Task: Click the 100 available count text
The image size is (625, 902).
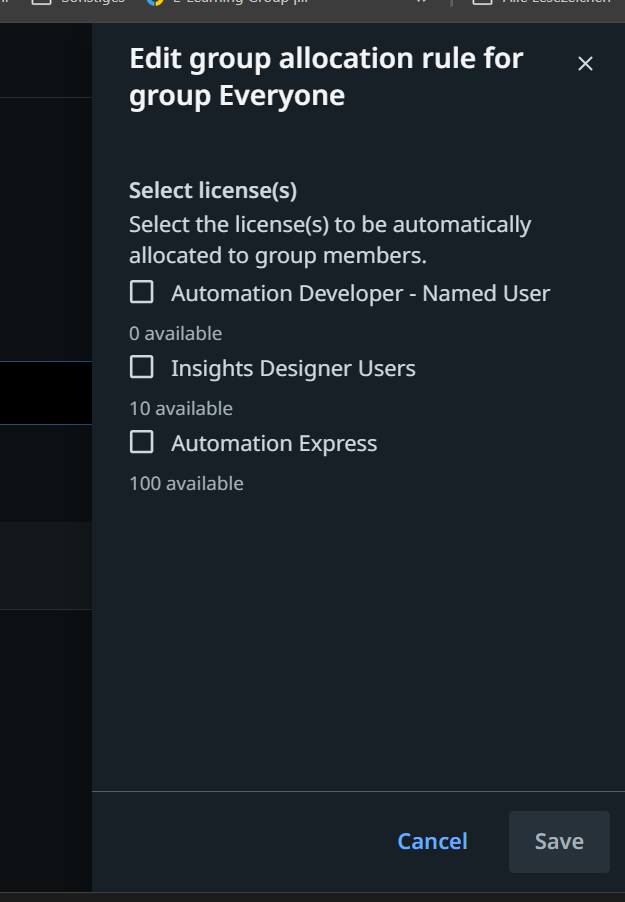Action: click(x=186, y=483)
